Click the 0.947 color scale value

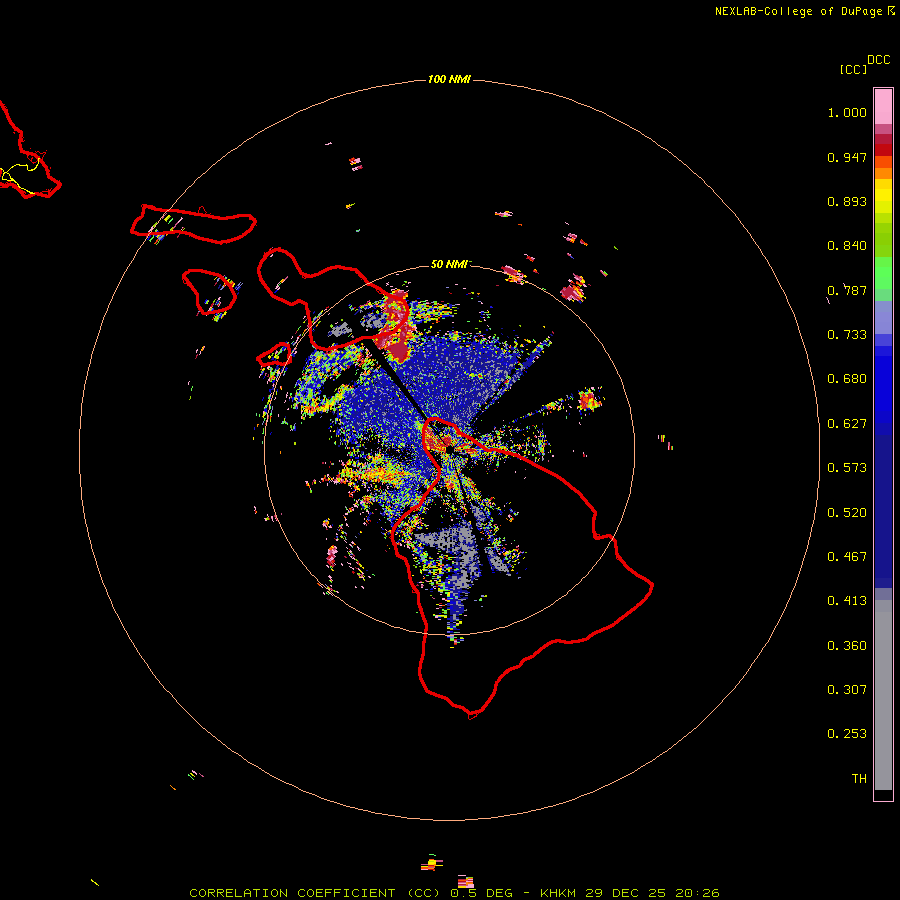coord(847,157)
